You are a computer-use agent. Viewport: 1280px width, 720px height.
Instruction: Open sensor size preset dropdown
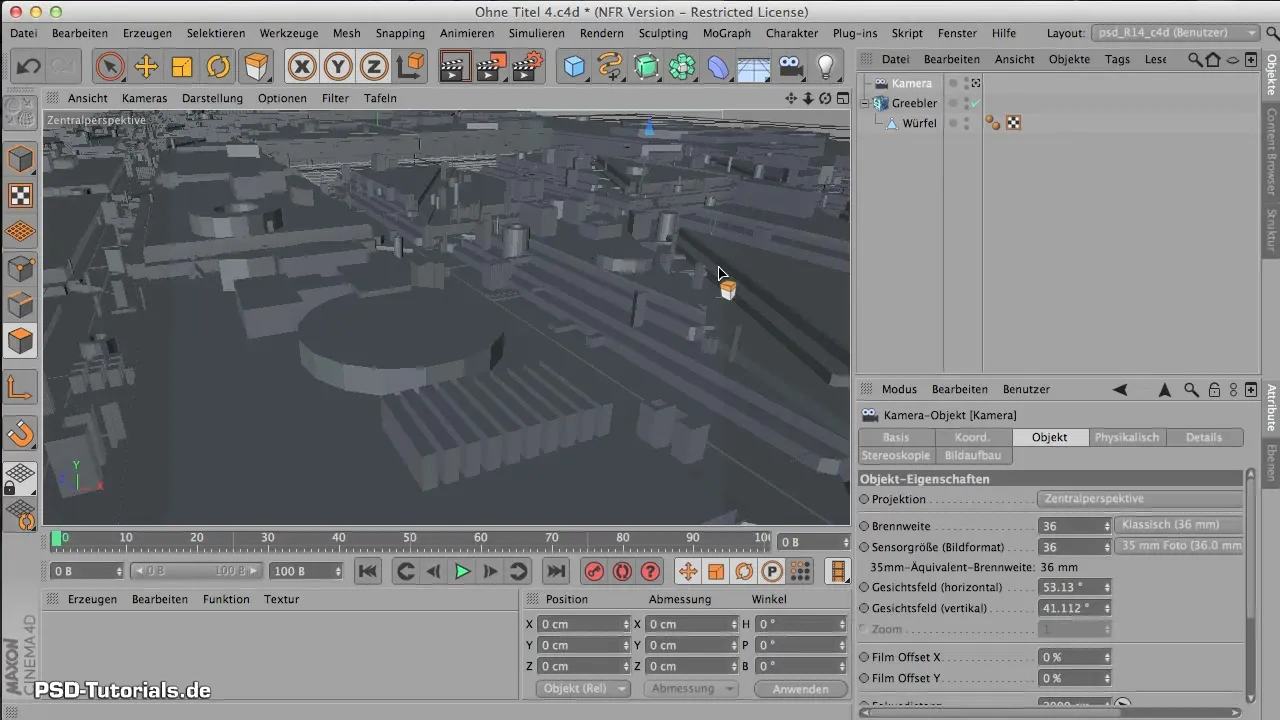tap(1179, 547)
